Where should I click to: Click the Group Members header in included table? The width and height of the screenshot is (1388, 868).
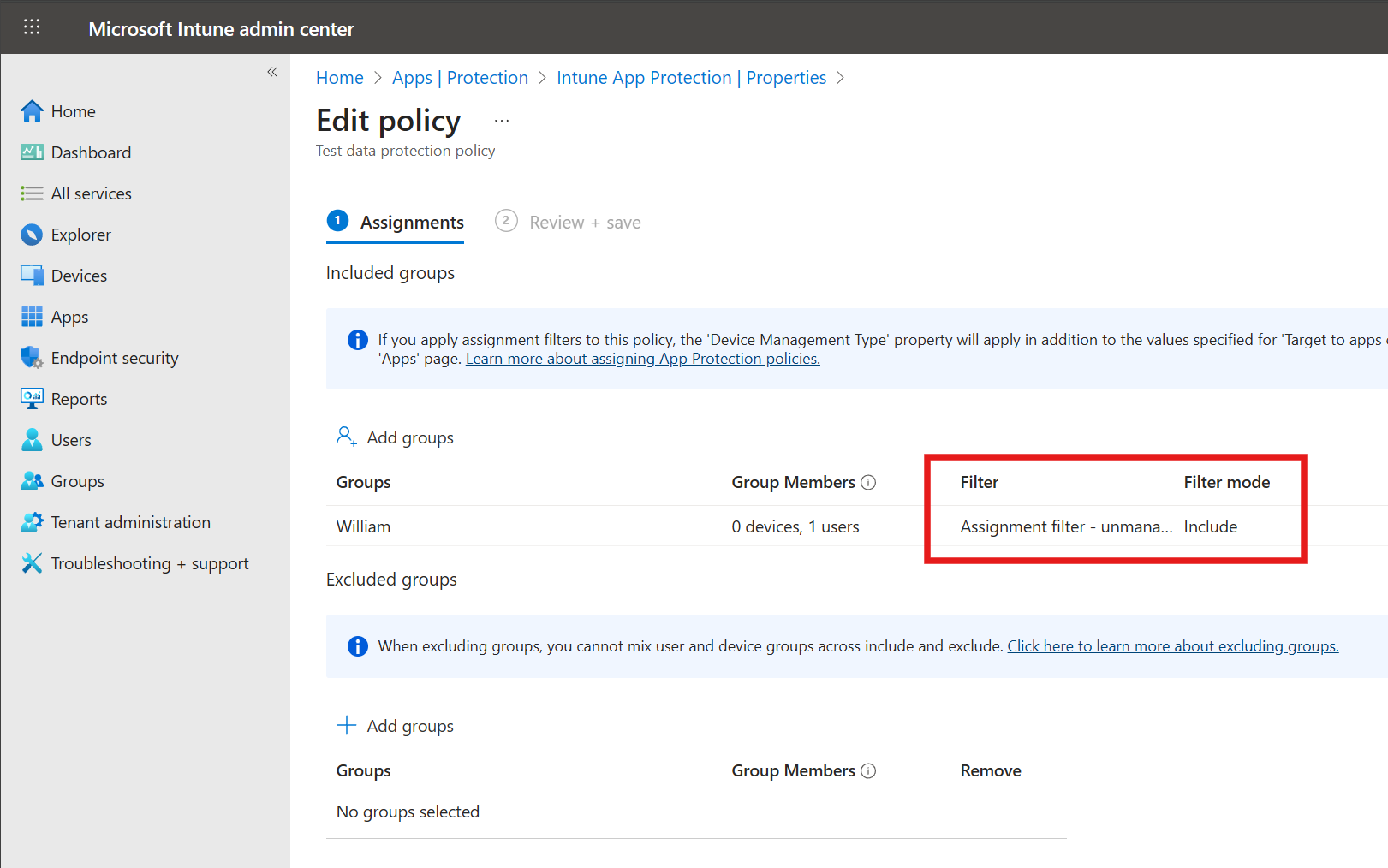[793, 482]
